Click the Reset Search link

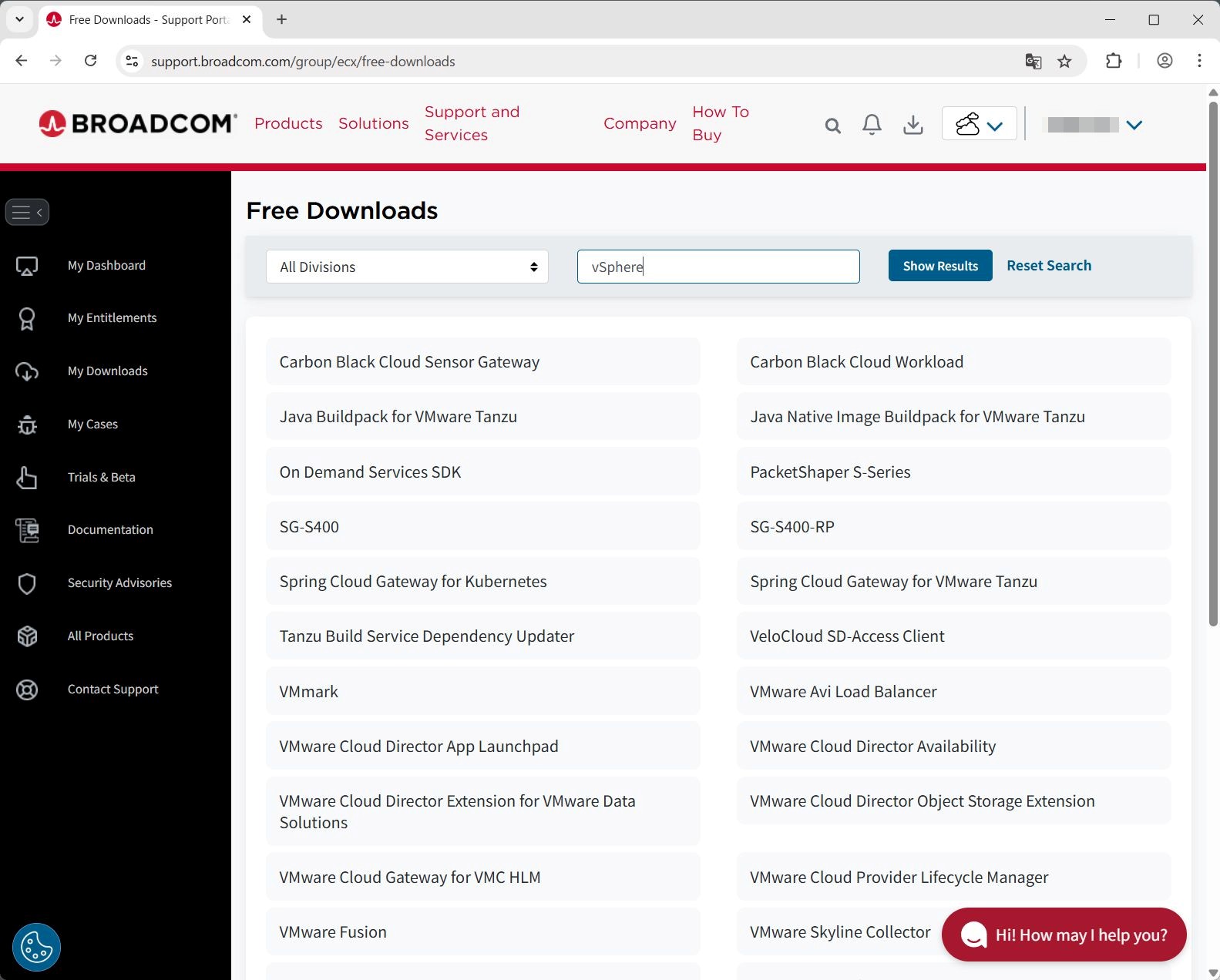click(1049, 266)
